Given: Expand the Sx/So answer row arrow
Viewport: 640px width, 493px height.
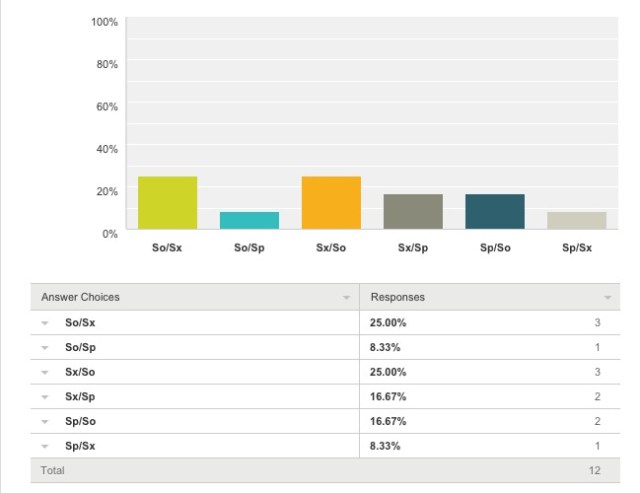Looking at the screenshot, I should [x=44, y=372].
